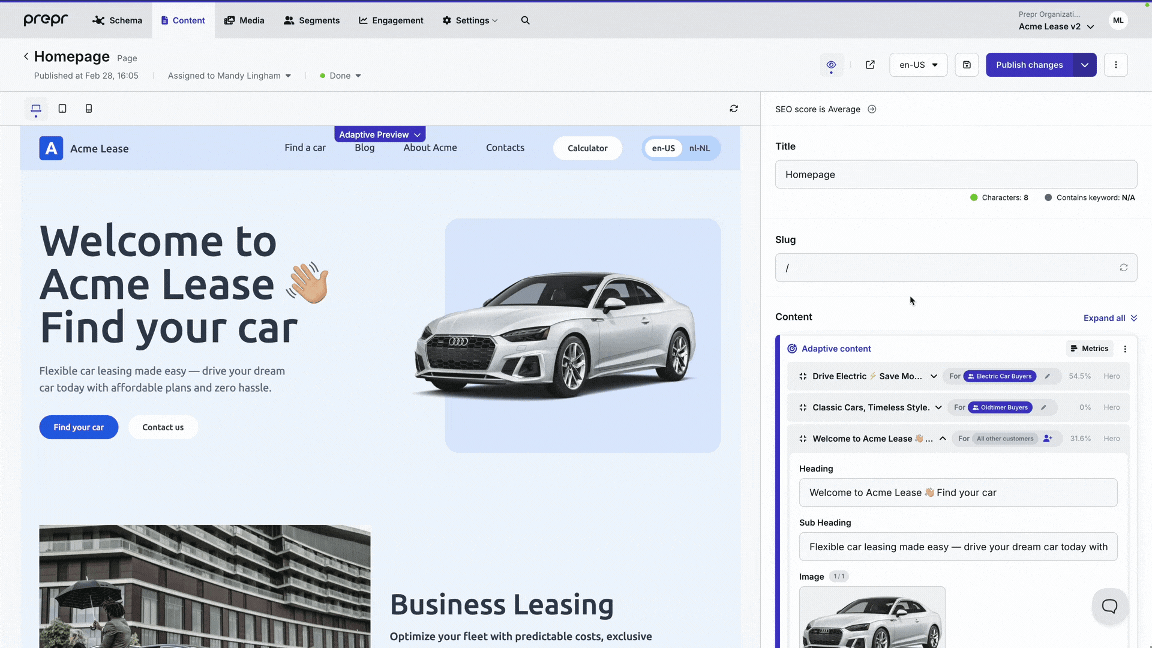Go back using the arrow beside Homepage
1152x648 pixels.
[x=26, y=57]
